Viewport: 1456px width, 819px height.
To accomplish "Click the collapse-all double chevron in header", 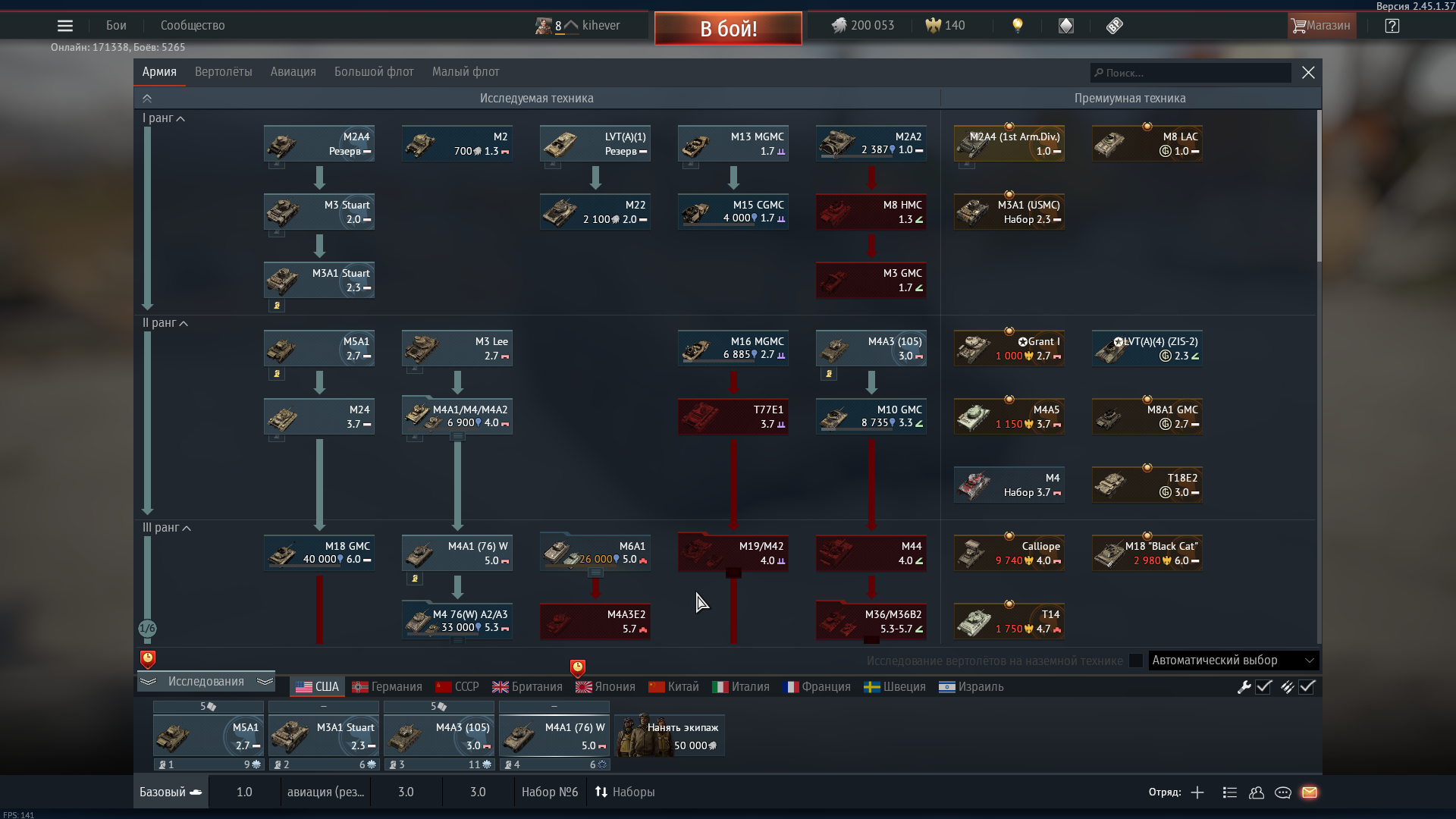I will click(x=147, y=99).
